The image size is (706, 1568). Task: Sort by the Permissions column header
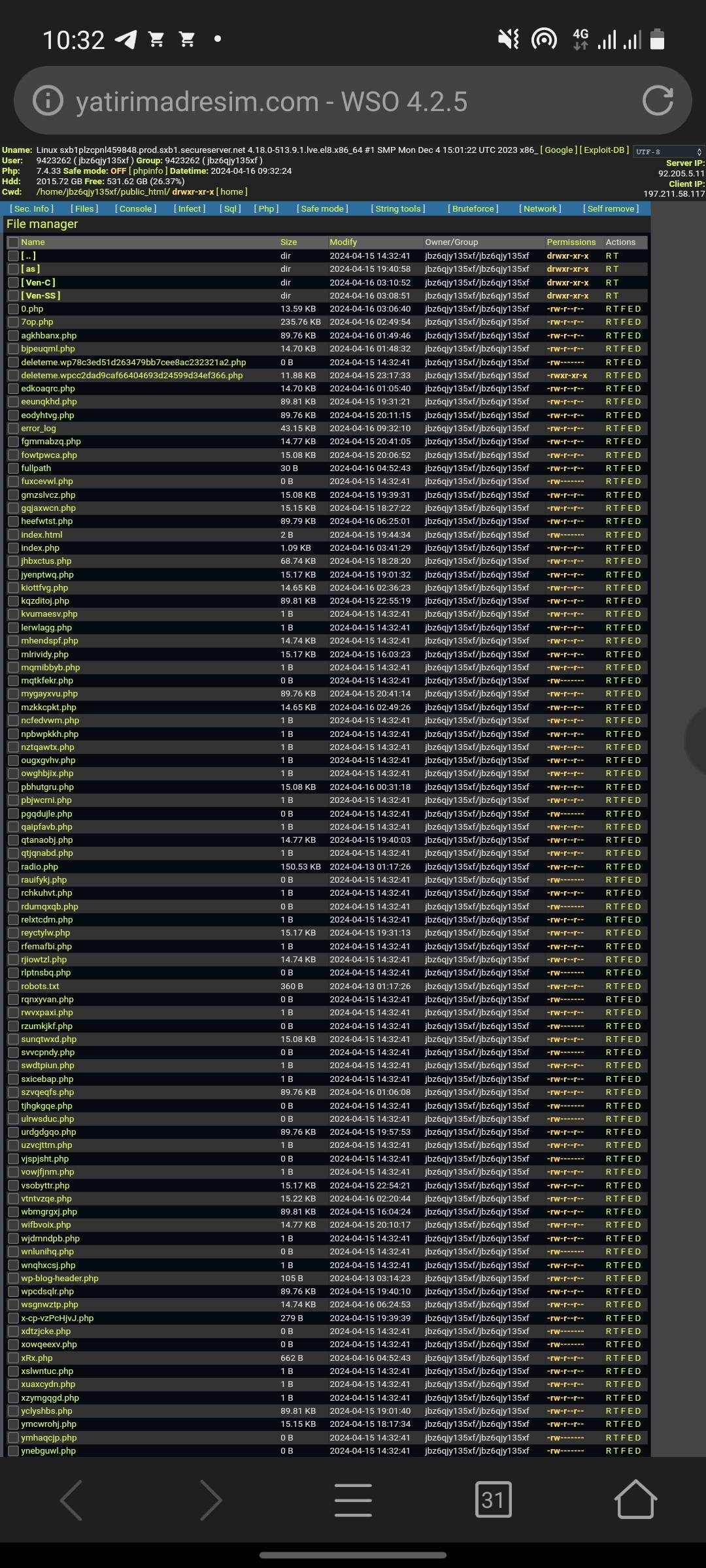571,242
